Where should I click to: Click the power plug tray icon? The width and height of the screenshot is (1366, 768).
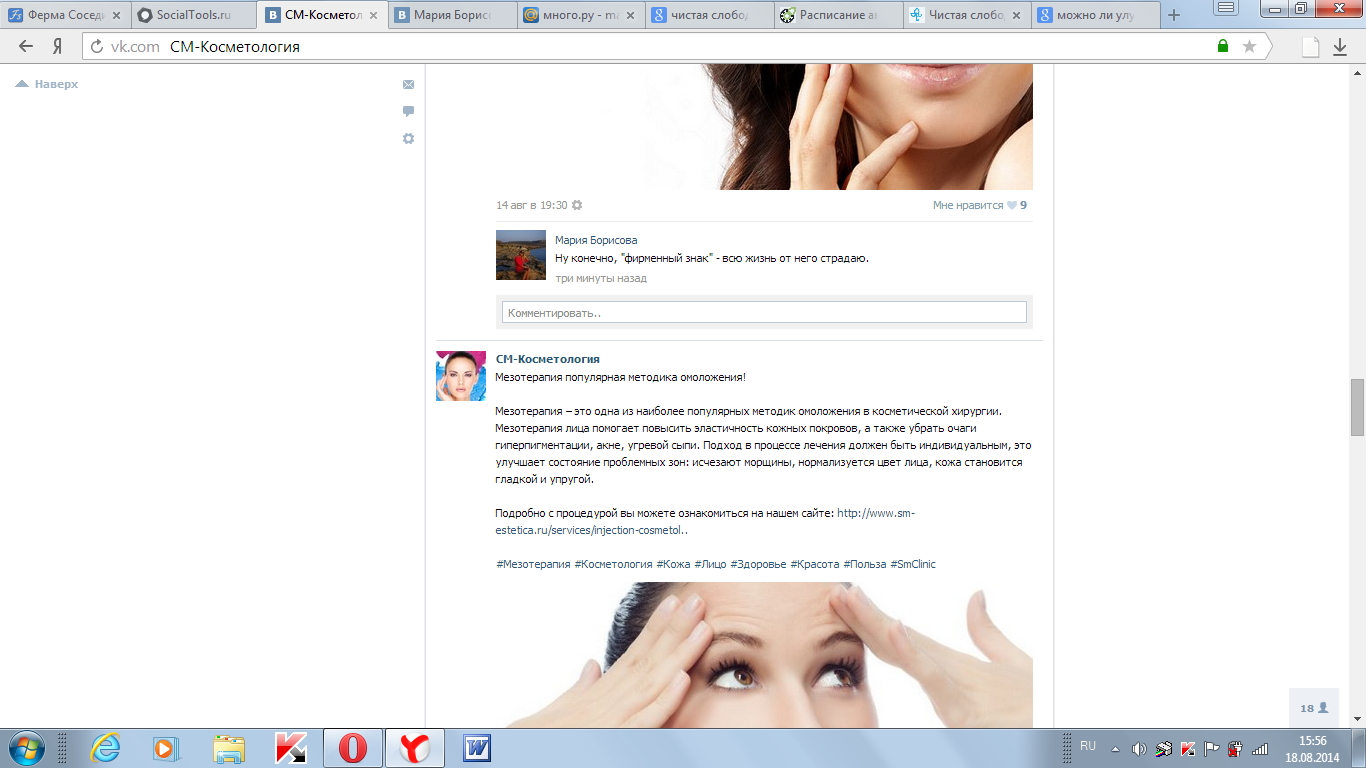1235,748
